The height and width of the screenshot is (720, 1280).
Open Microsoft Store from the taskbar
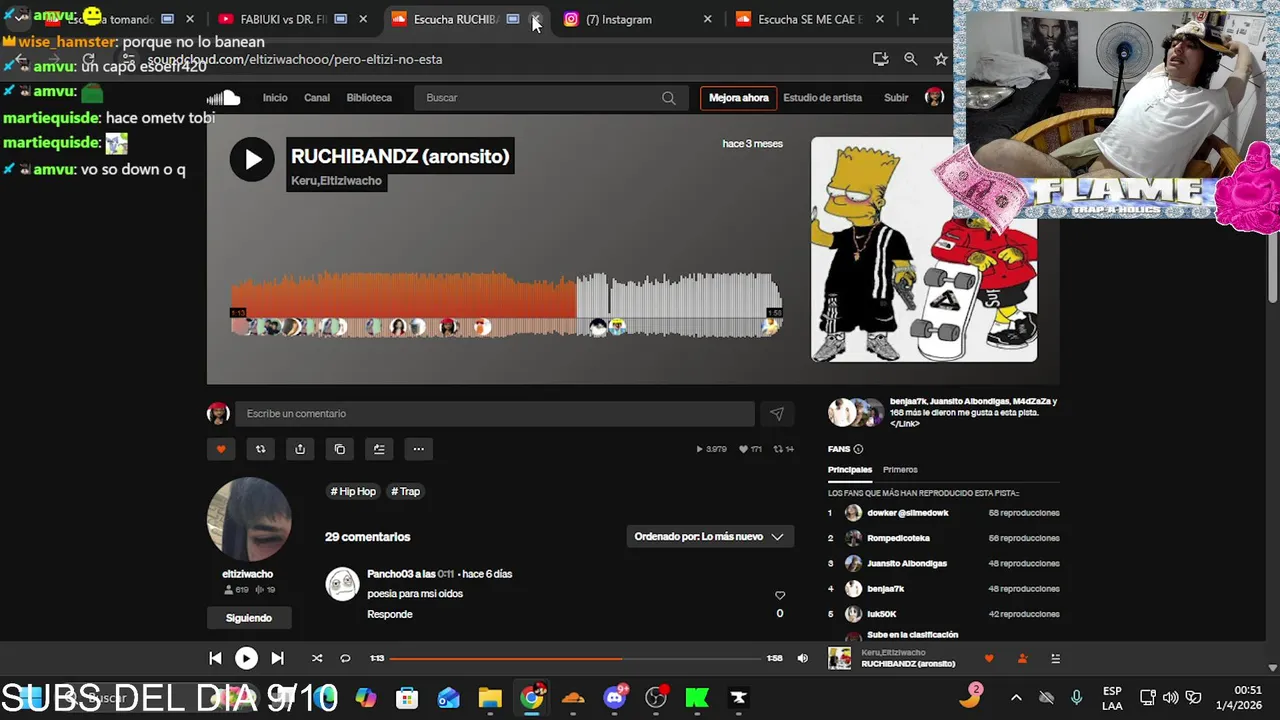coord(407,698)
